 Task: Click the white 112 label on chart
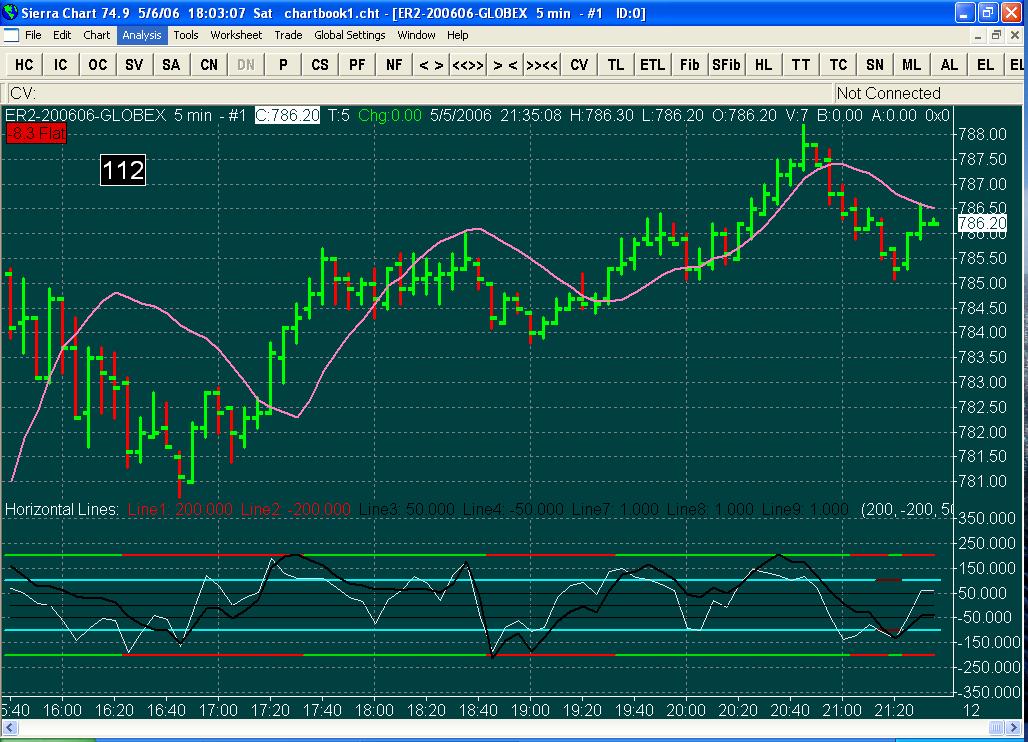[123, 170]
